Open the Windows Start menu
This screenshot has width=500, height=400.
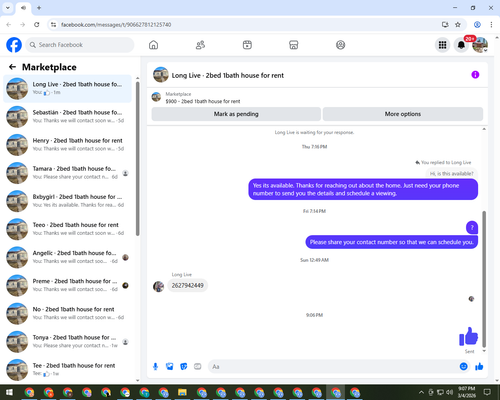pos(9,392)
